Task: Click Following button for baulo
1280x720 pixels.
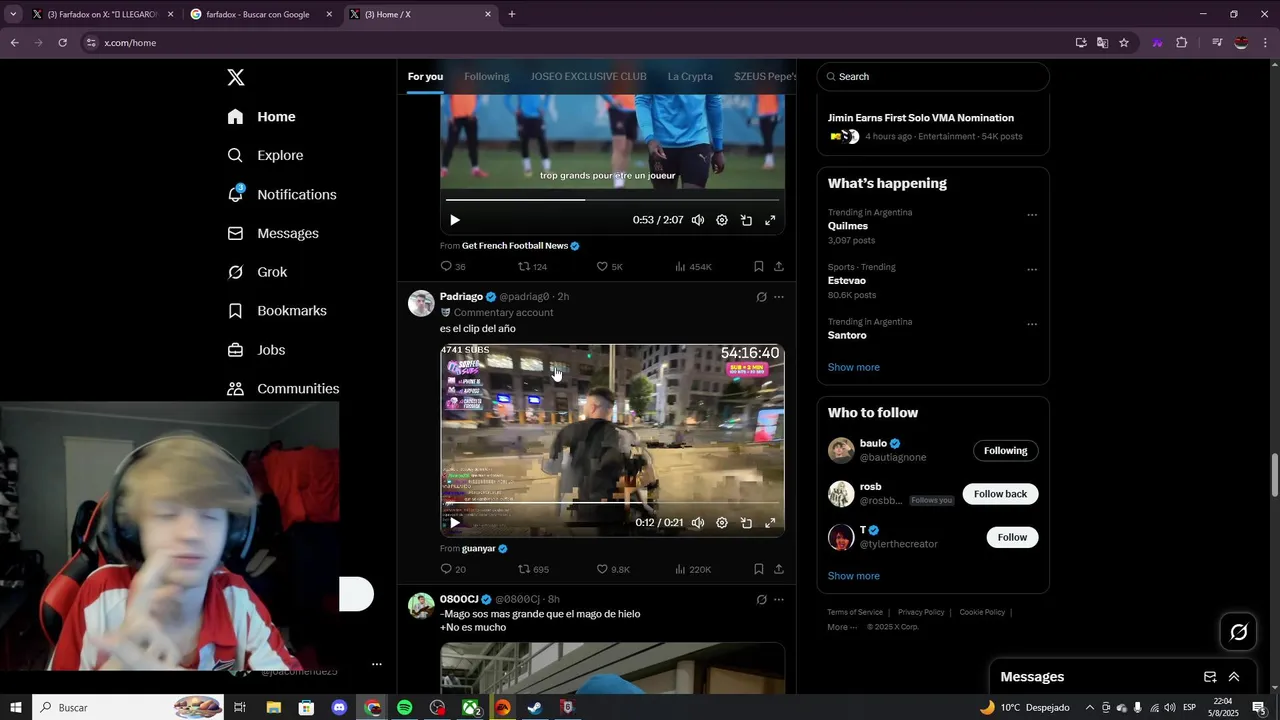Action: [x=1005, y=451]
